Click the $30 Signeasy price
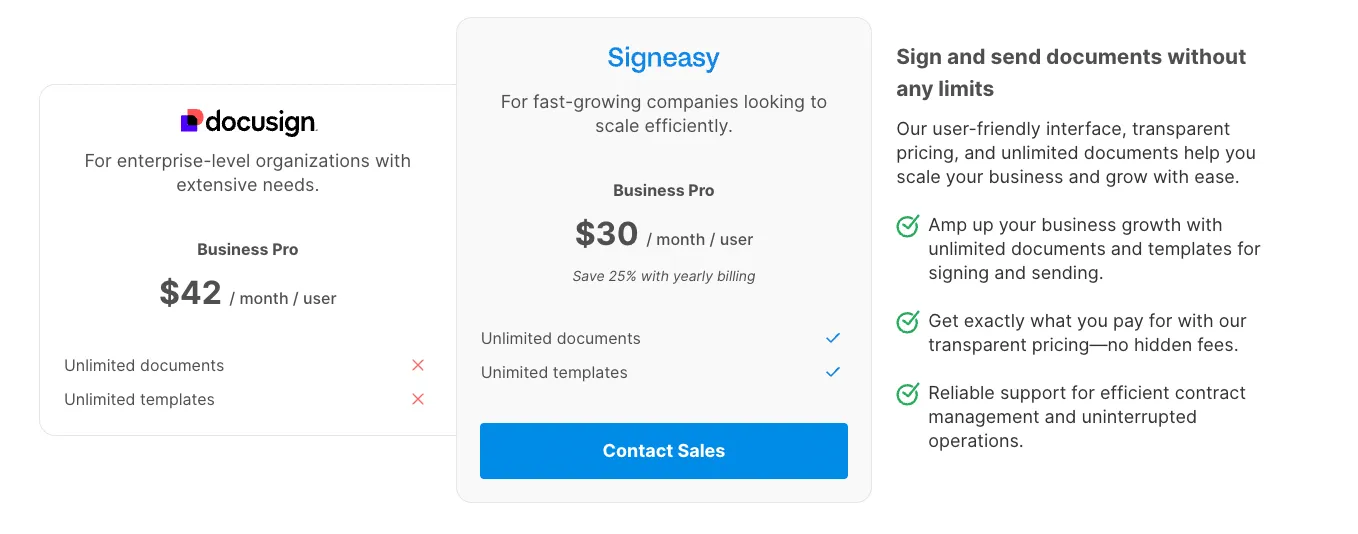1358x534 pixels. pyautogui.click(x=607, y=234)
